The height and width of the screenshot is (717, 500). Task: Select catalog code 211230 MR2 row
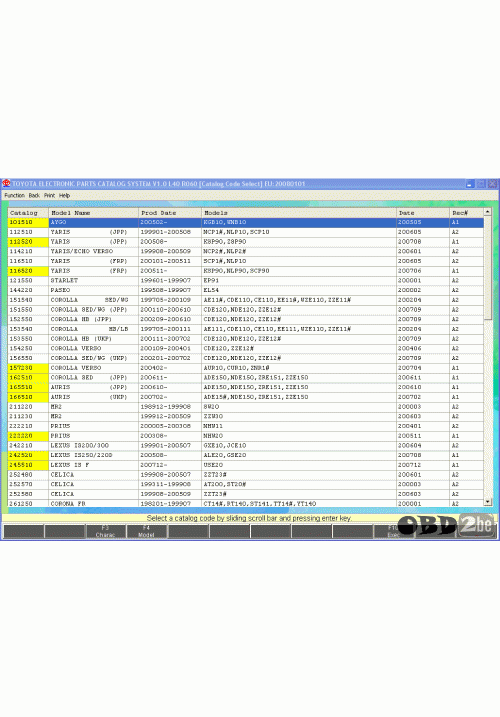click(246, 417)
